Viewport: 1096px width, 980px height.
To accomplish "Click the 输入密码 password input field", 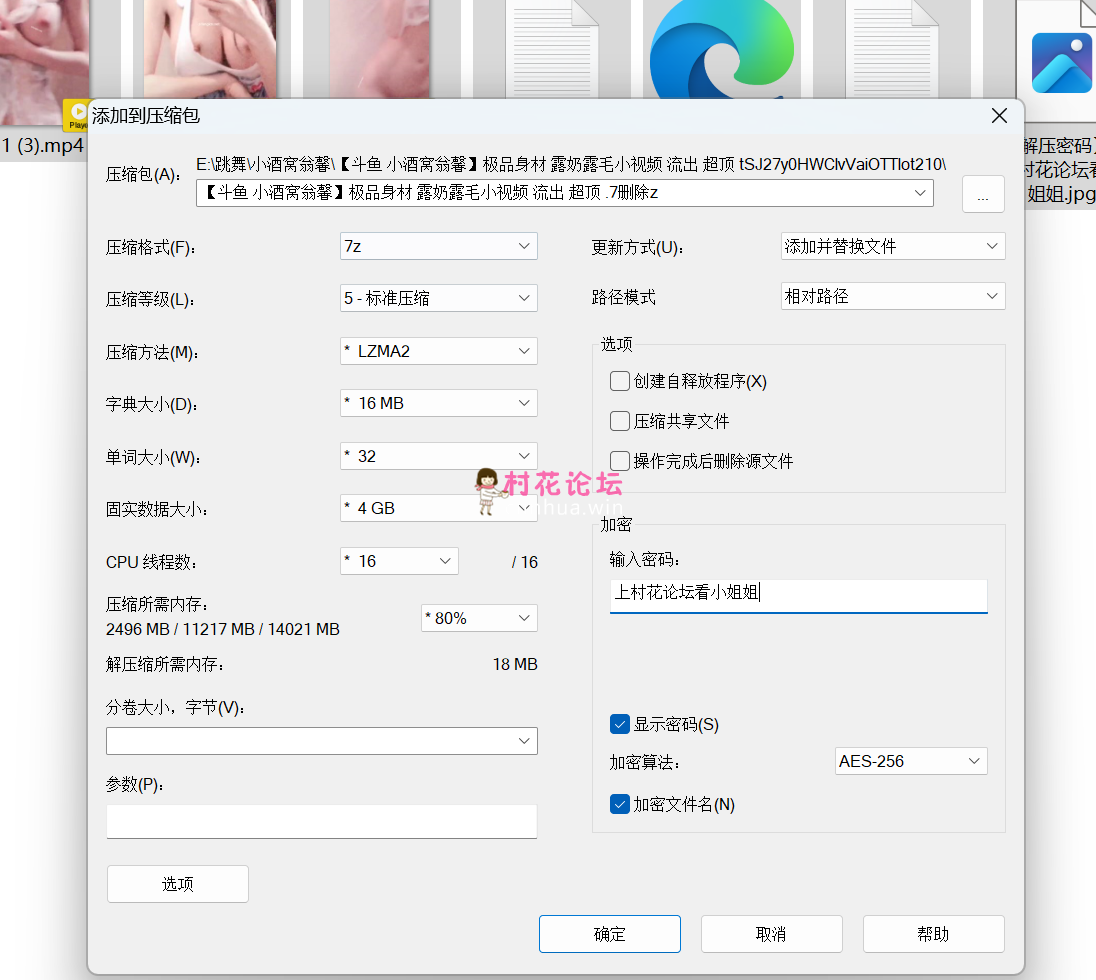I will 798,596.
